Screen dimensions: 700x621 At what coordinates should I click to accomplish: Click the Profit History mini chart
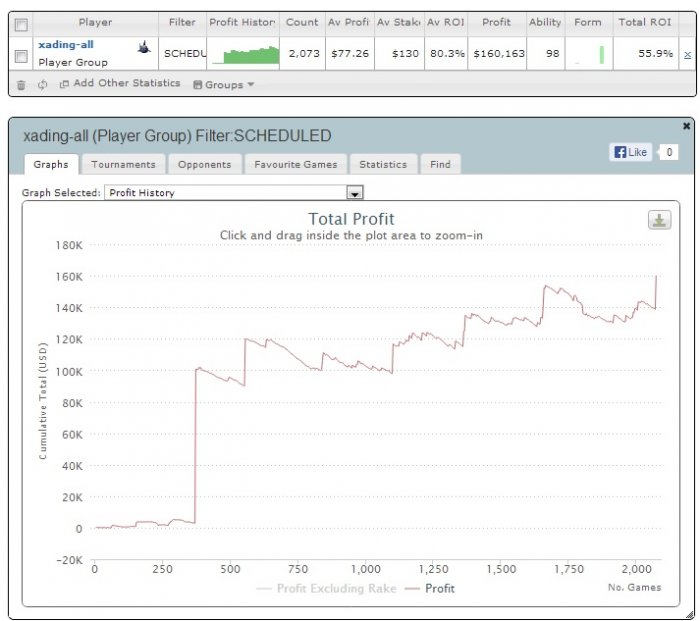(243, 54)
